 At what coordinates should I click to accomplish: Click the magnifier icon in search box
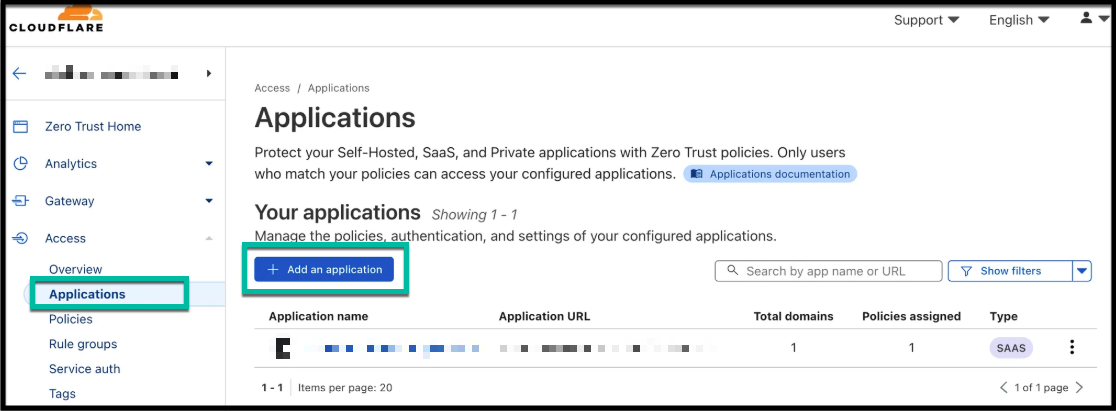point(732,271)
